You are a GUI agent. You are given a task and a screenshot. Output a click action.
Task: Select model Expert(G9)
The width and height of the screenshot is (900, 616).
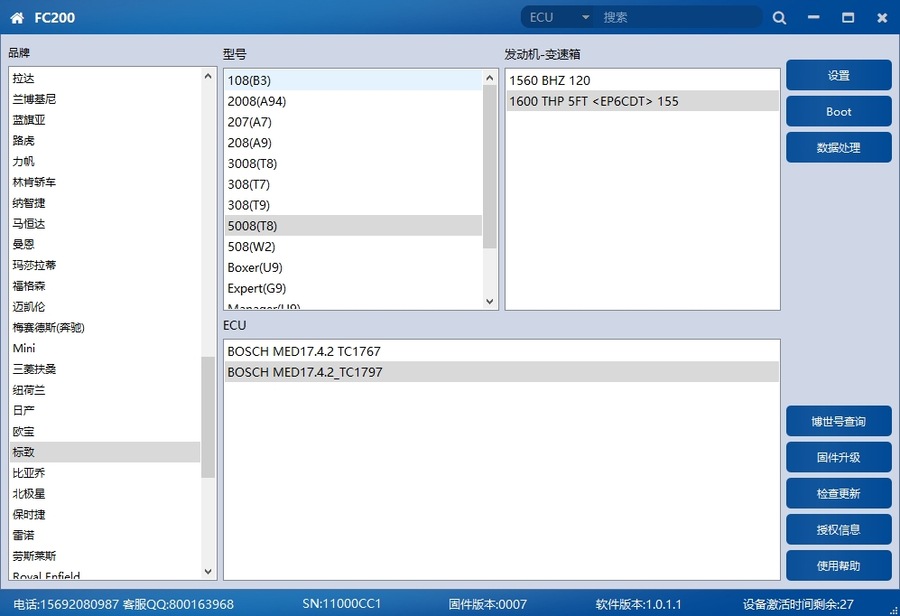354,288
